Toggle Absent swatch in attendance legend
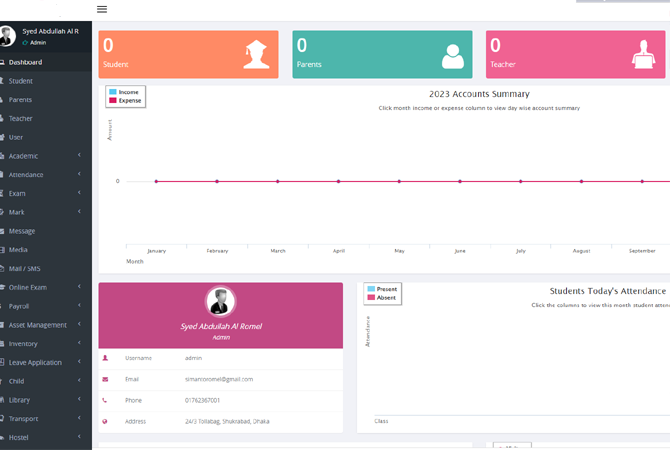This screenshot has height=450, width=670. [x=370, y=297]
